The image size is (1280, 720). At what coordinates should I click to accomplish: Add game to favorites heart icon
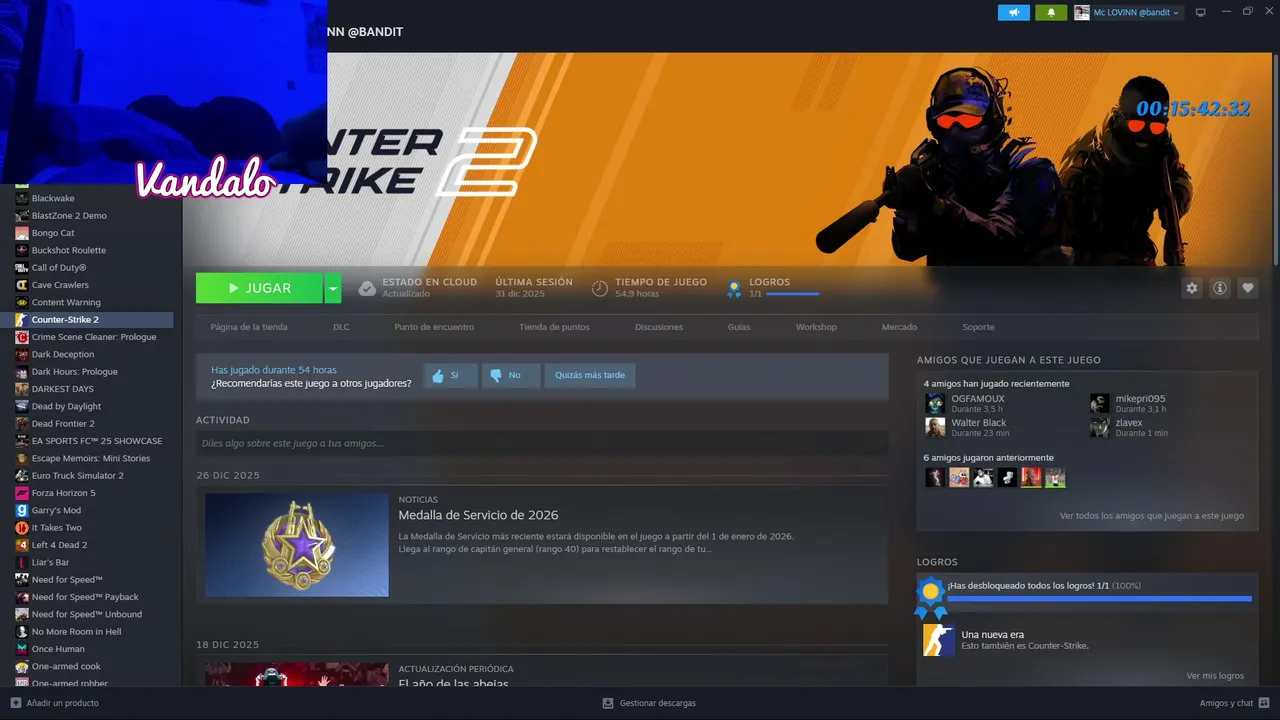click(1248, 288)
